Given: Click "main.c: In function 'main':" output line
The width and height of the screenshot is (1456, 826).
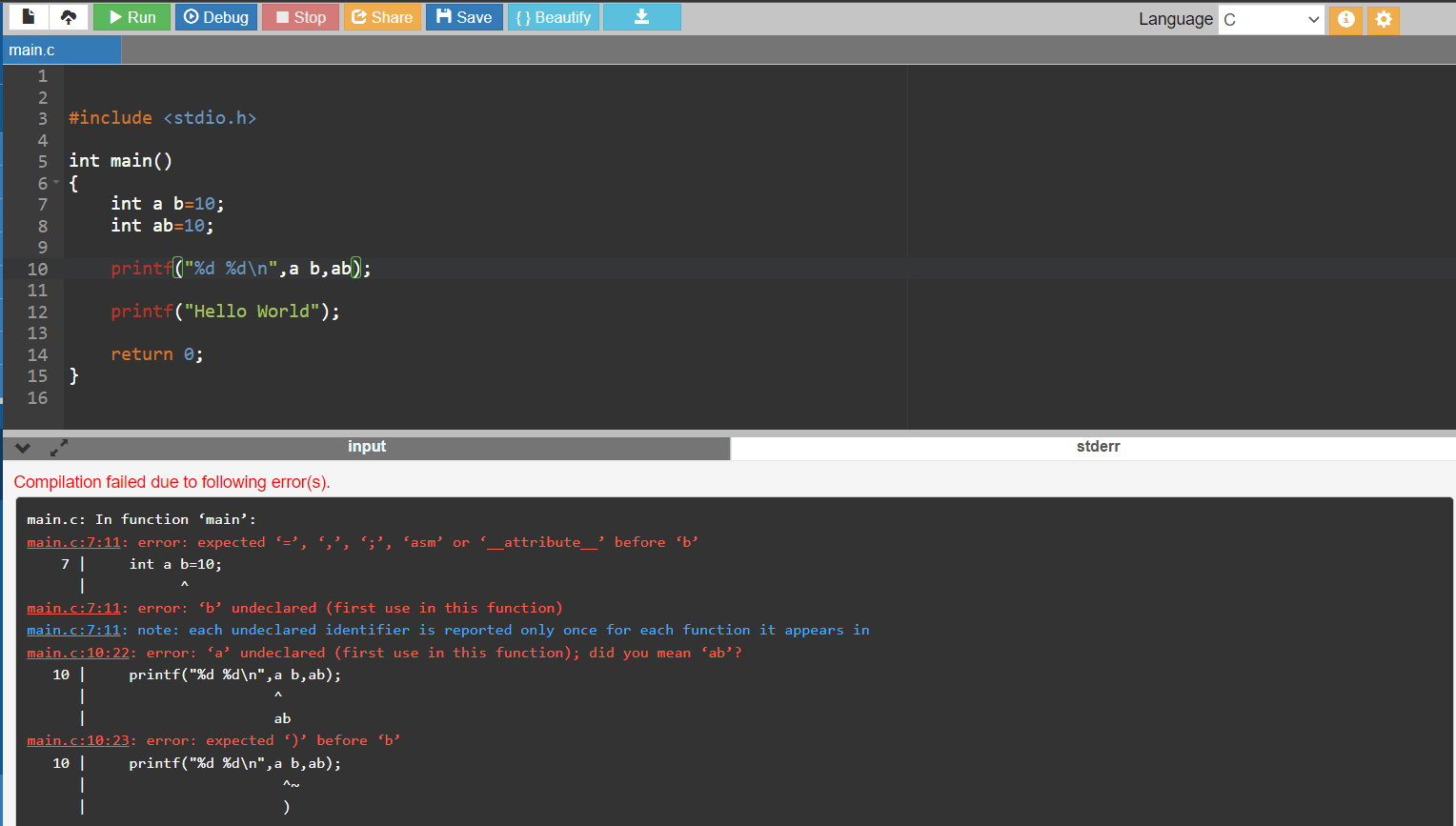Looking at the screenshot, I should (141, 519).
